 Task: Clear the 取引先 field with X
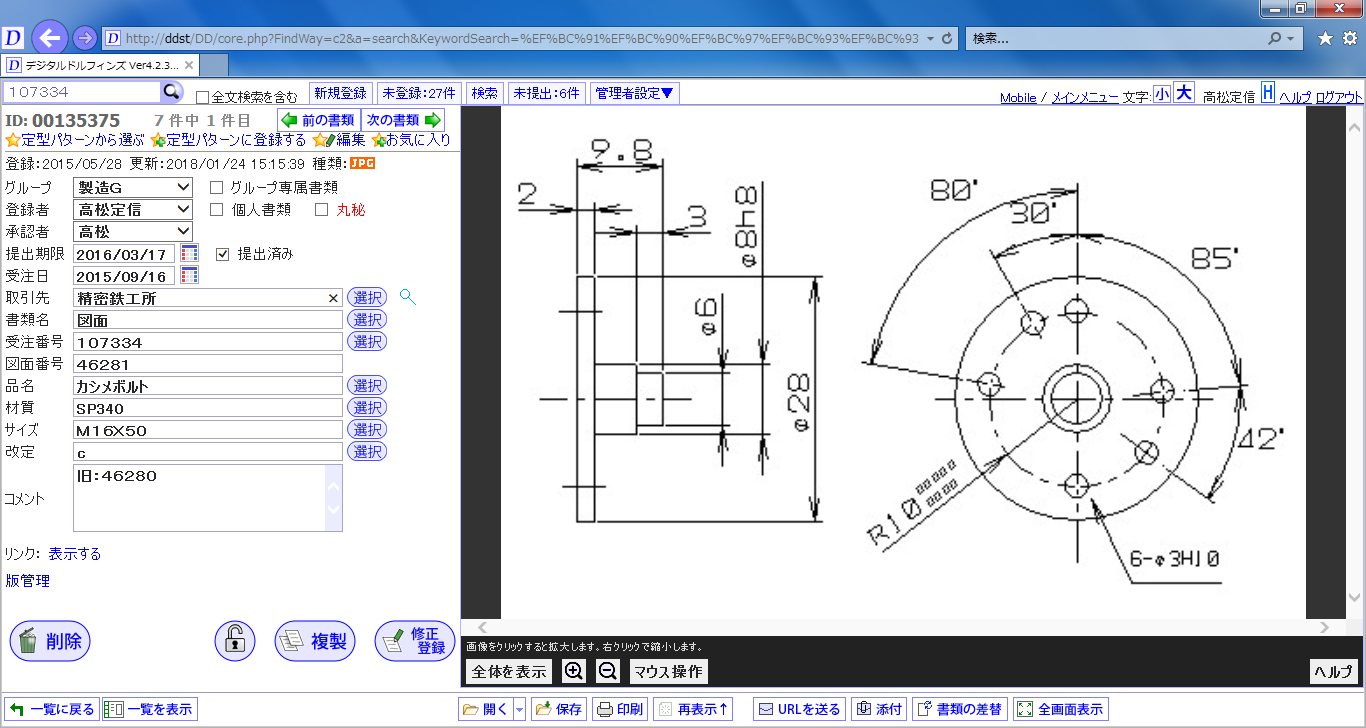334,298
